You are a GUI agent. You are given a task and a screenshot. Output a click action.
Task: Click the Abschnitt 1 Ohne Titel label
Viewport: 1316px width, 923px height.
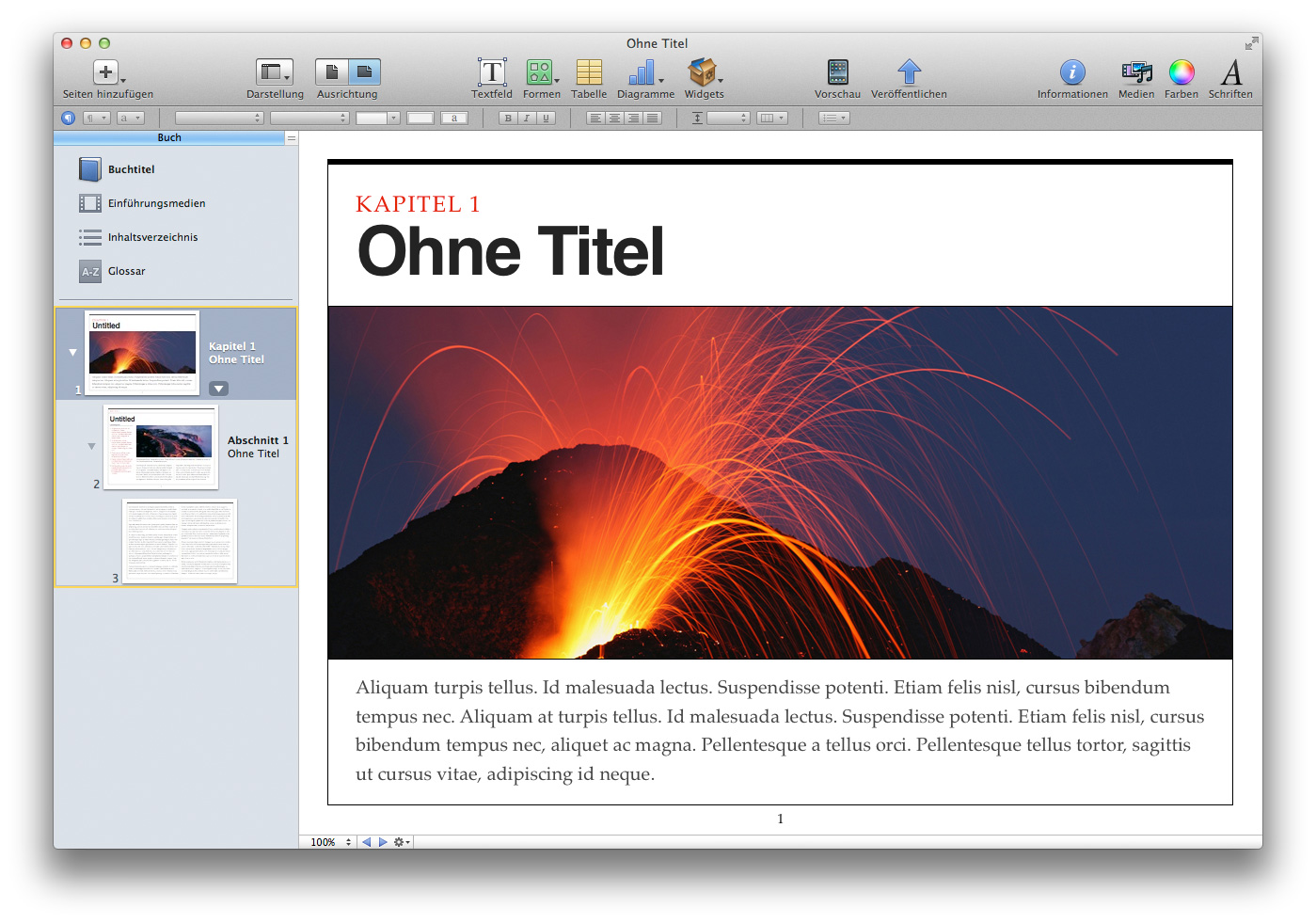tap(258, 447)
